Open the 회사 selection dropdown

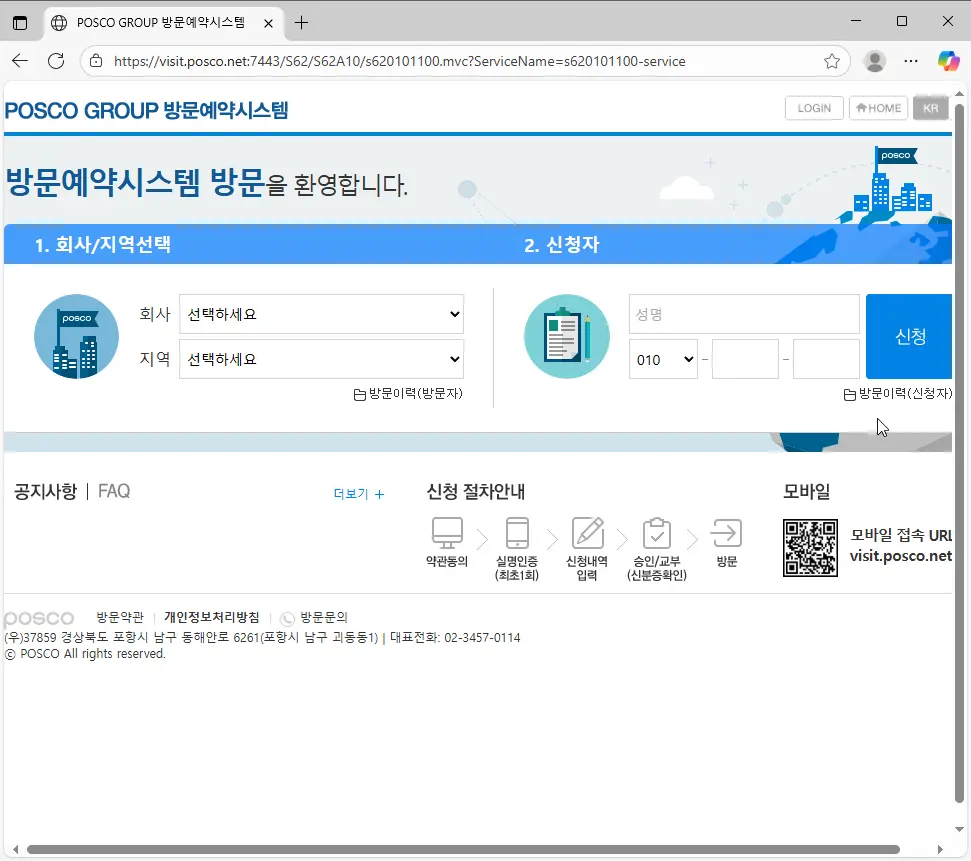point(320,314)
